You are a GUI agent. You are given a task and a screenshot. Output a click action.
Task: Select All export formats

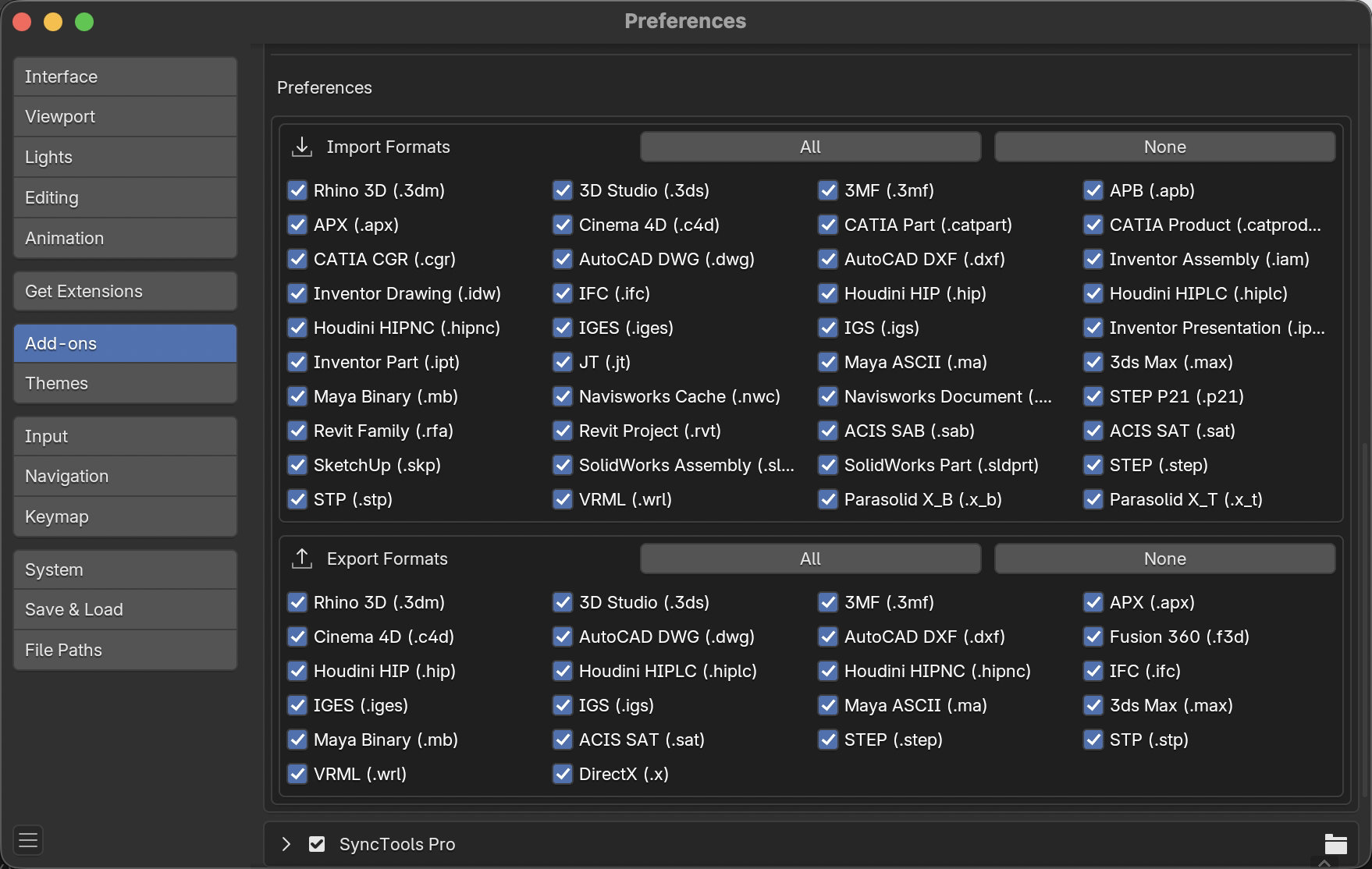click(x=810, y=559)
